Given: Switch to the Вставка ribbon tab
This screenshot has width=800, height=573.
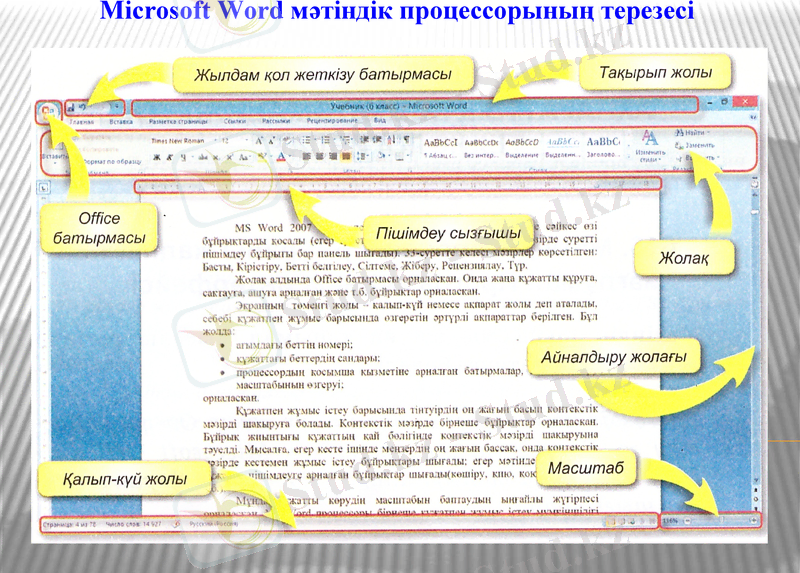Looking at the screenshot, I should pos(121,122).
